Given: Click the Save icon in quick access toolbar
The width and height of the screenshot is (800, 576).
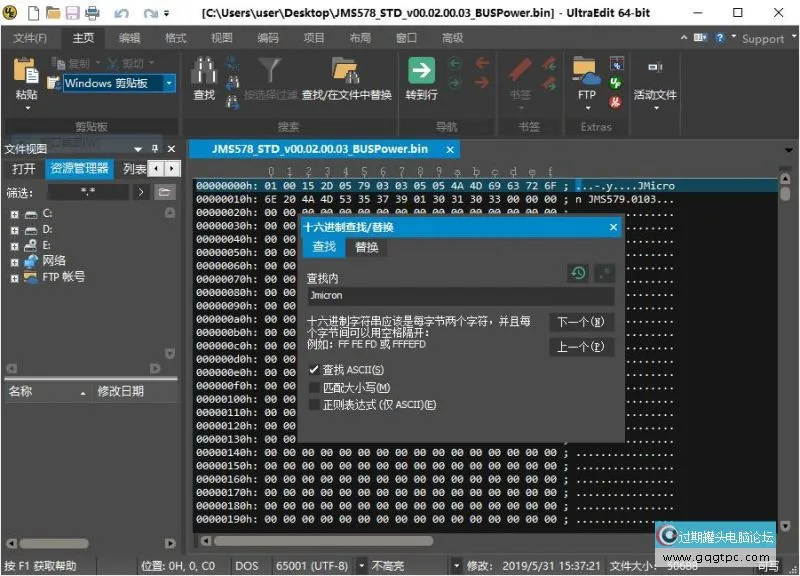Looking at the screenshot, I should tap(72, 13).
